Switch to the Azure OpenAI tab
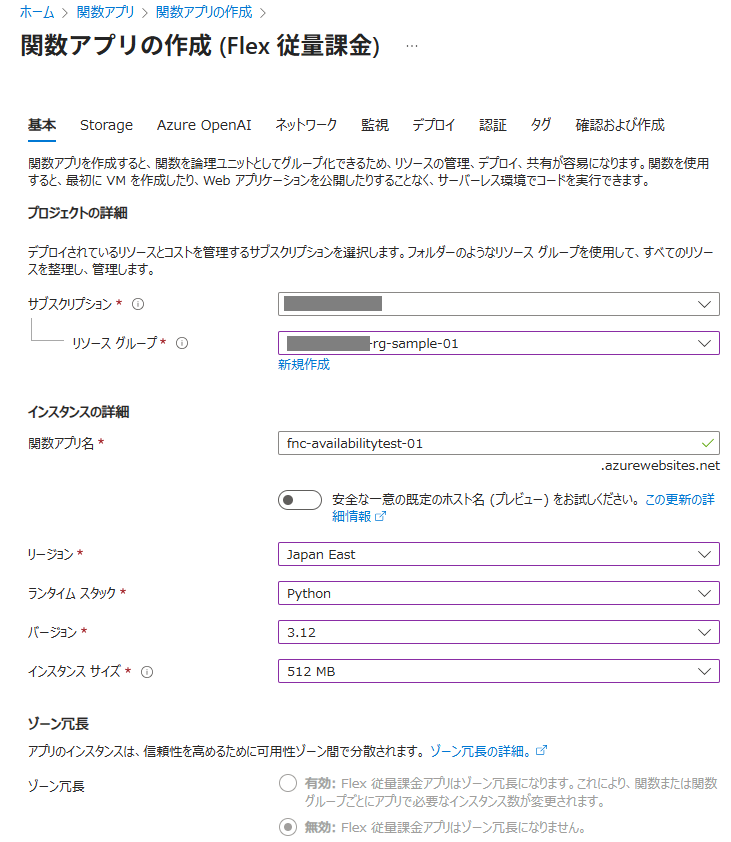Screen dimensions: 731x842 click(x=204, y=125)
